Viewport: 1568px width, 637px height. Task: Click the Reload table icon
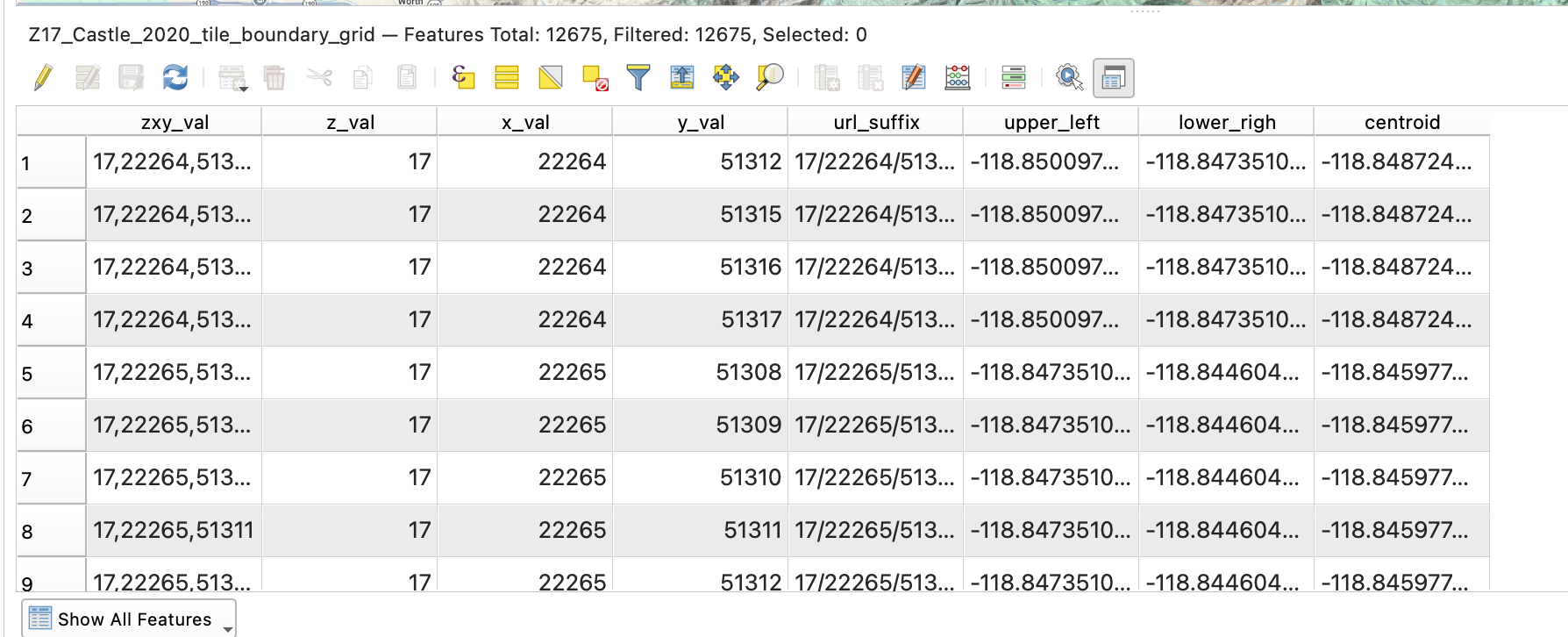[x=175, y=78]
